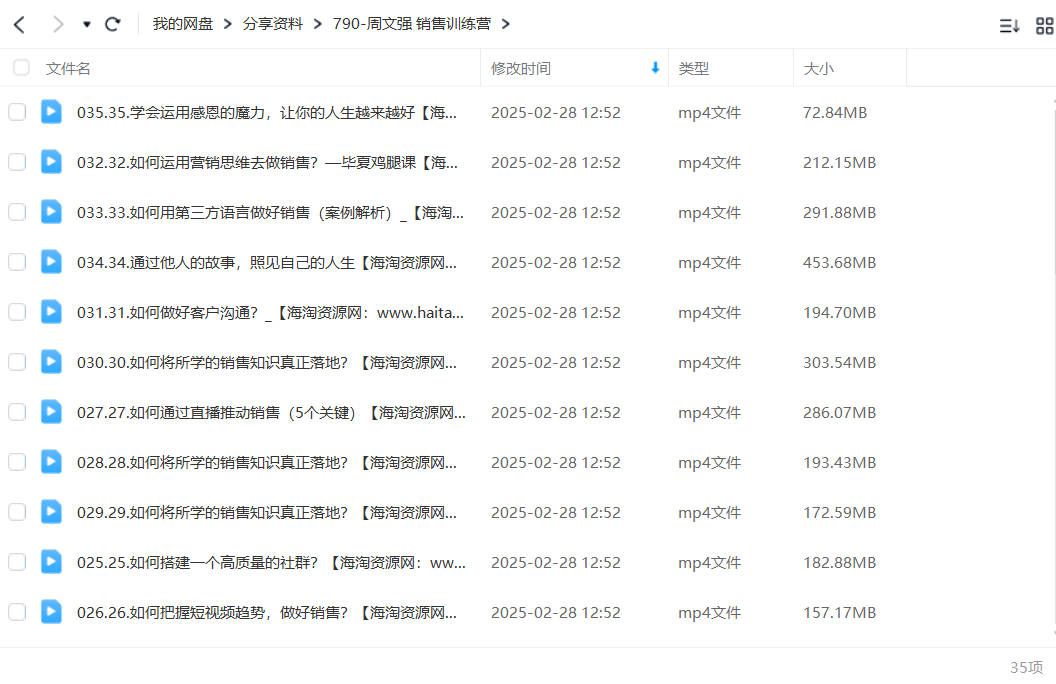Check the box for file 026.26
Screen dimensions: 1056x684
click(17, 612)
